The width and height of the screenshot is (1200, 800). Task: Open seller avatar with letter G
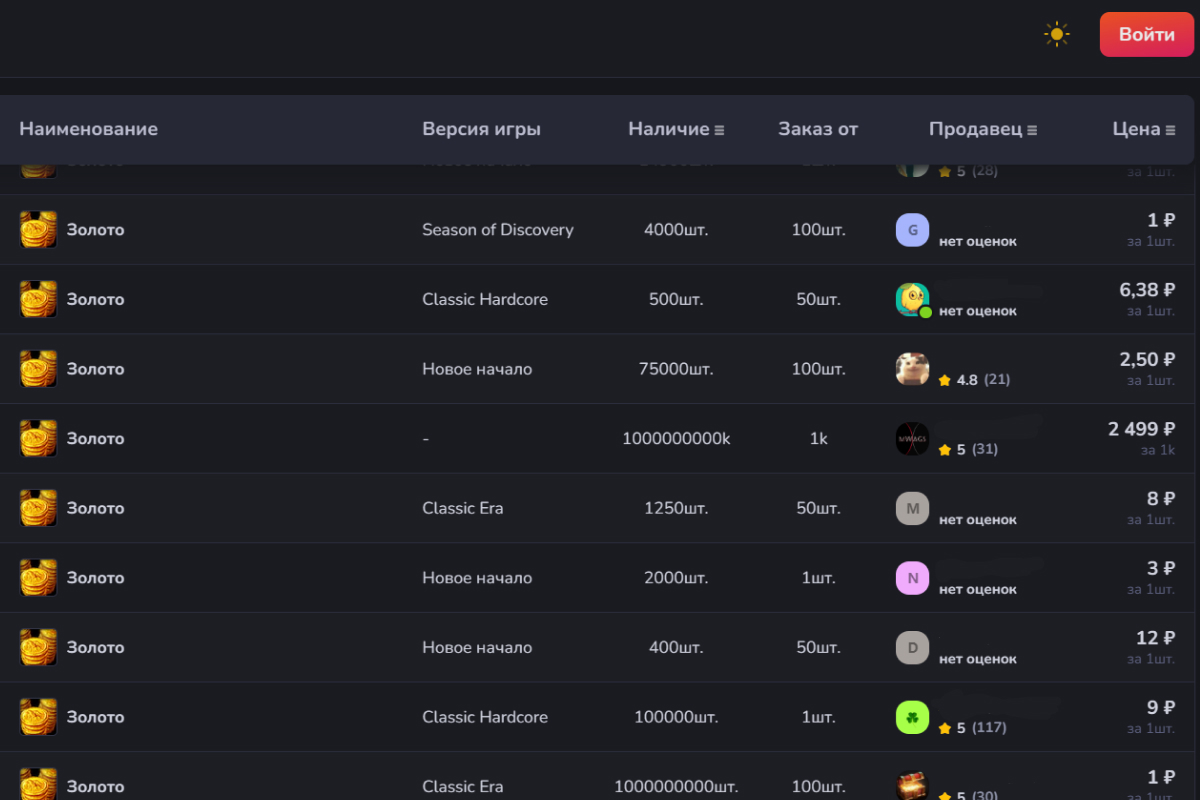pos(912,230)
